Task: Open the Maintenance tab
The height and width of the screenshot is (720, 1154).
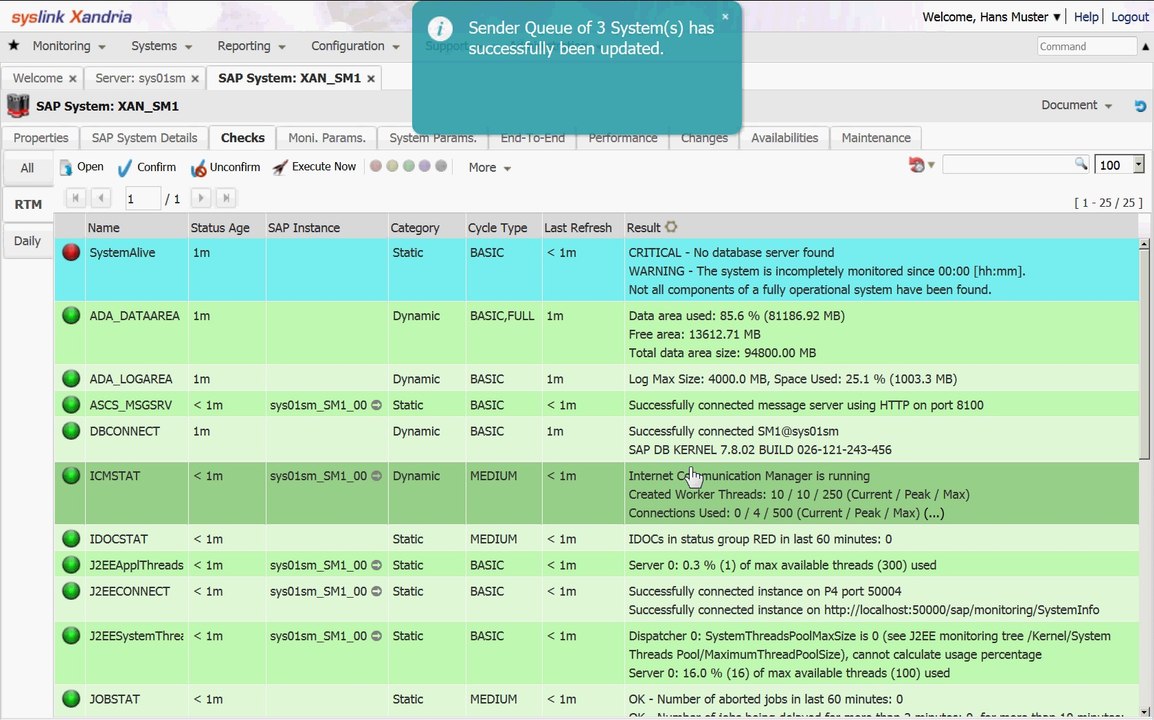Action: coord(876,138)
